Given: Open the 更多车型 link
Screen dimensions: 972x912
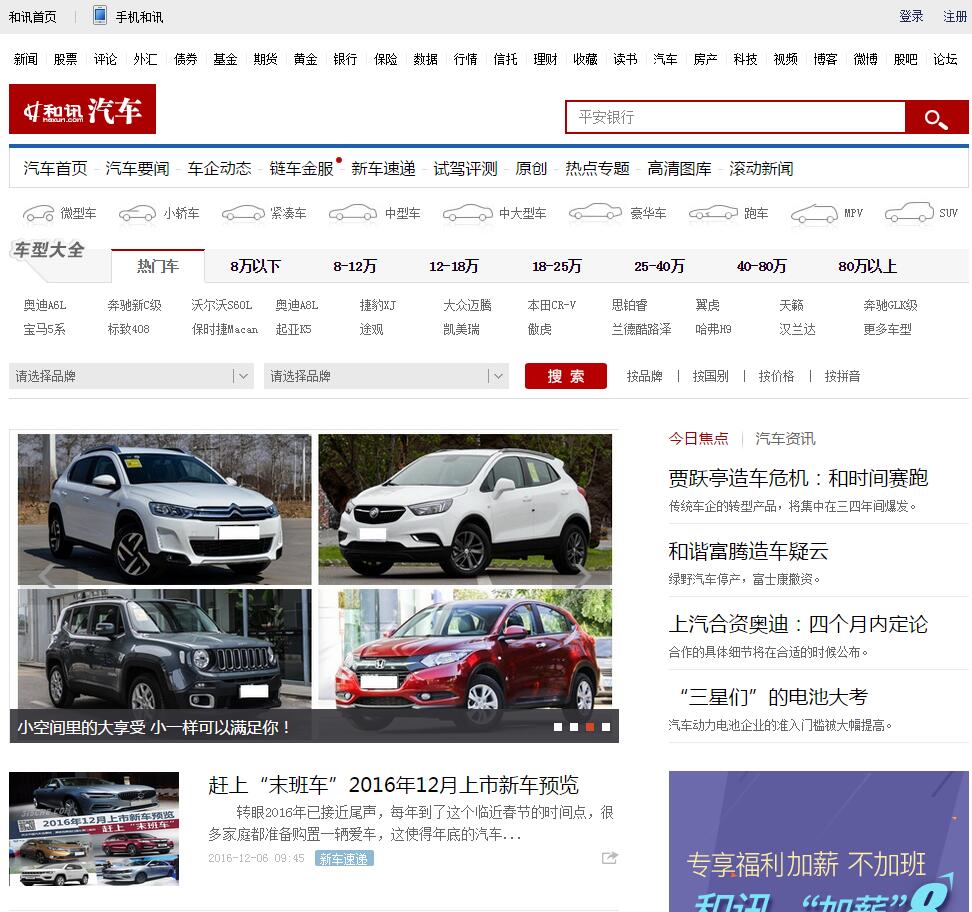Looking at the screenshot, I should coord(887,329).
